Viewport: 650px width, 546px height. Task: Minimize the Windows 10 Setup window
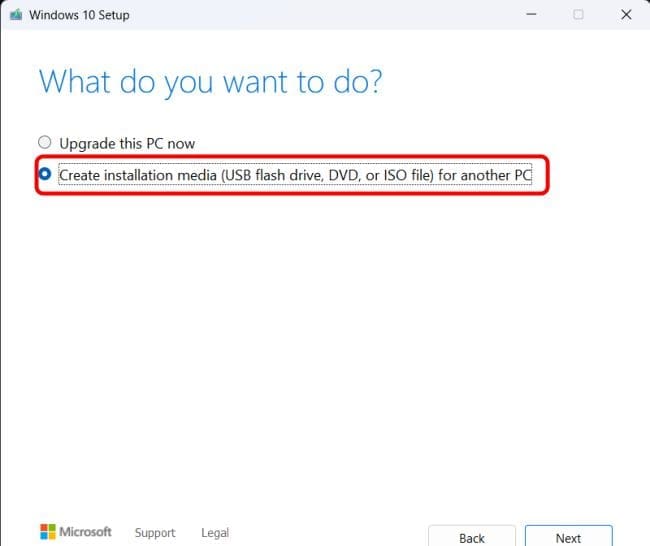click(531, 15)
